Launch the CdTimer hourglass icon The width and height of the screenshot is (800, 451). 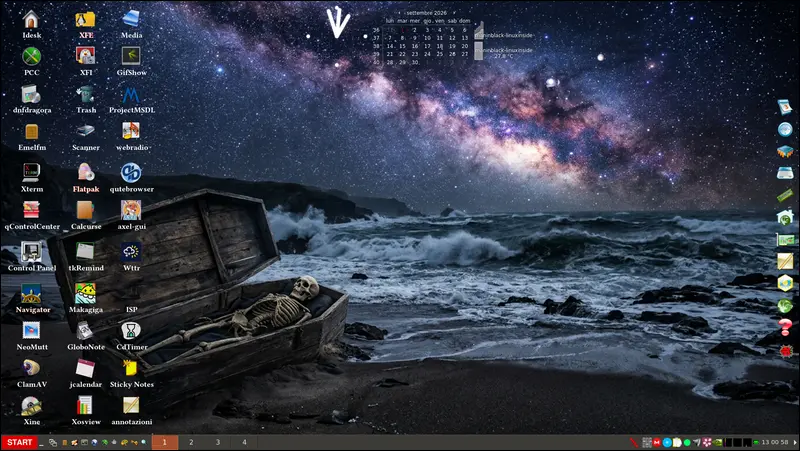pyautogui.click(x=131, y=331)
